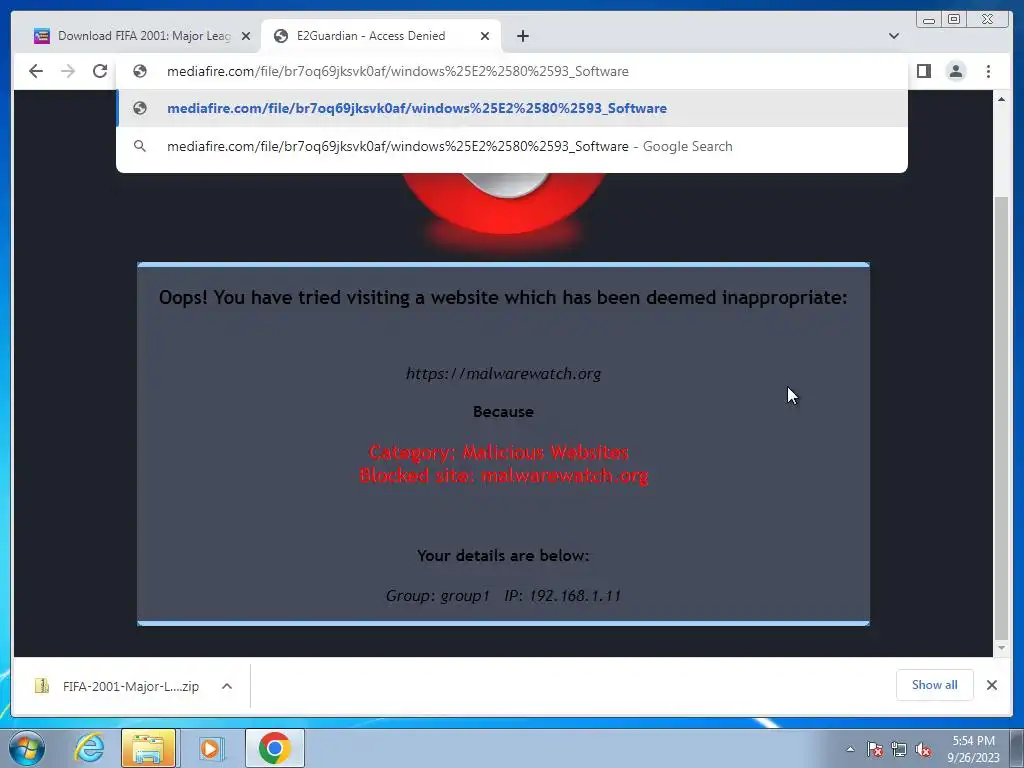1024x768 pixels.
Task: Close the E2Guardian Access Denied tab
Action: coord(485,36)
